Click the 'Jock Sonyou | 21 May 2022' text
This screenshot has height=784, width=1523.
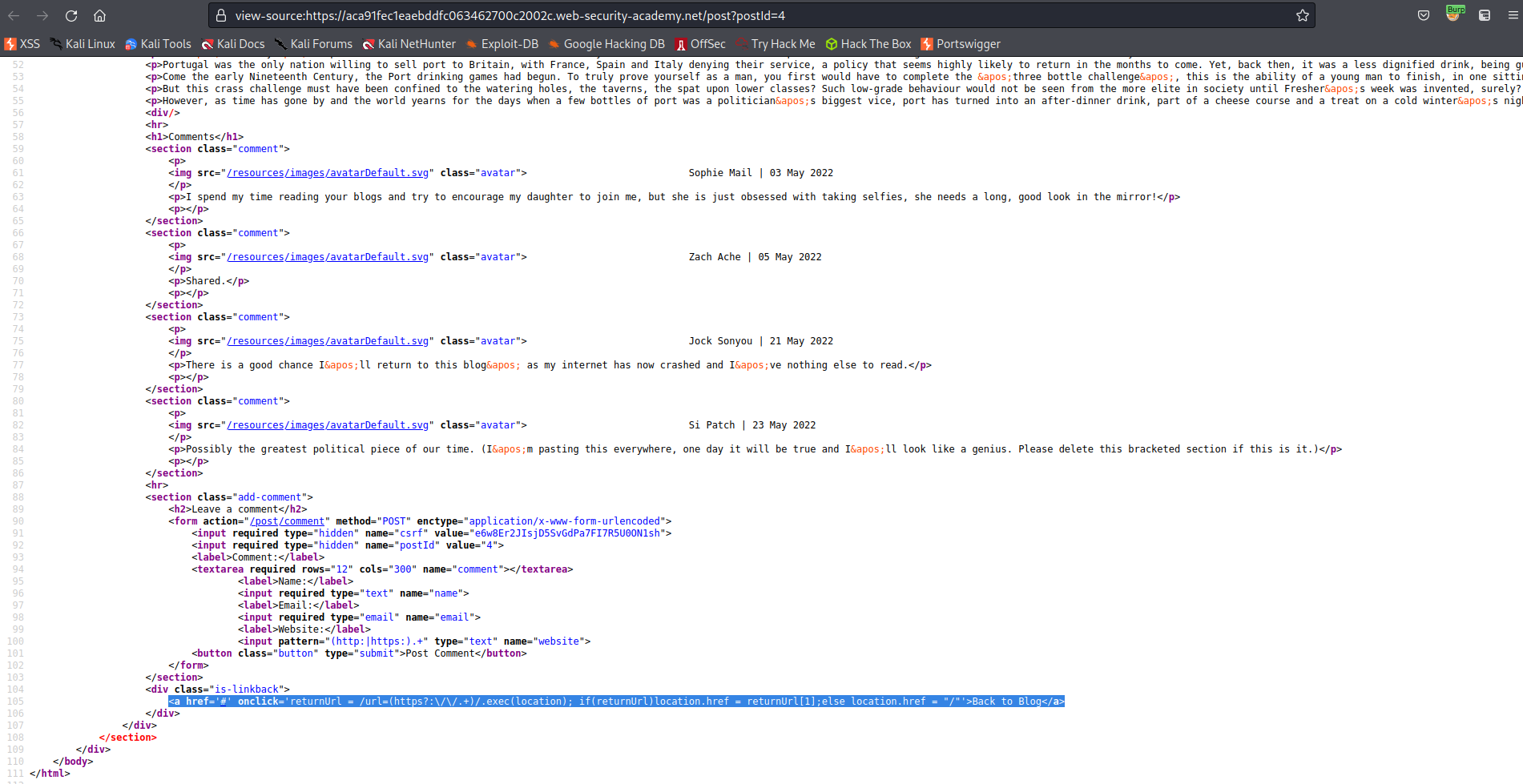[x=761, y=341]
